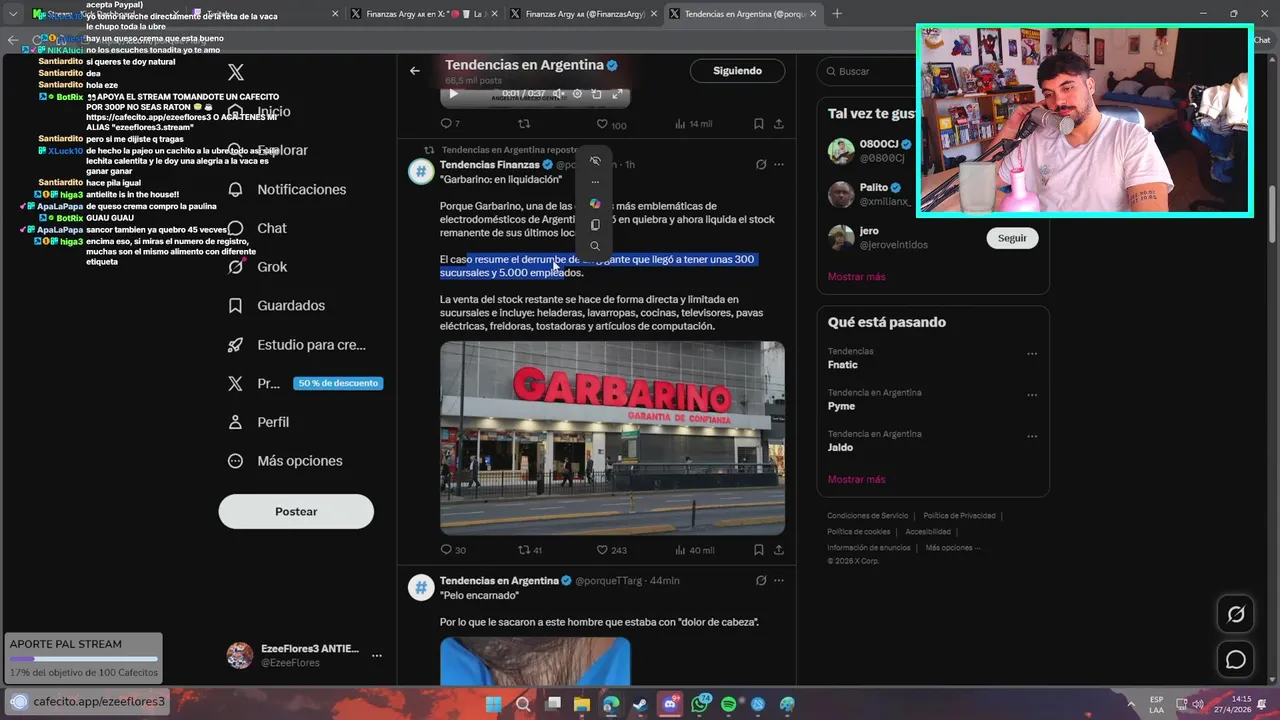Open WhatsApp from the taskbar
This screenshot has width=1280, height=720.
click(700, 704)
